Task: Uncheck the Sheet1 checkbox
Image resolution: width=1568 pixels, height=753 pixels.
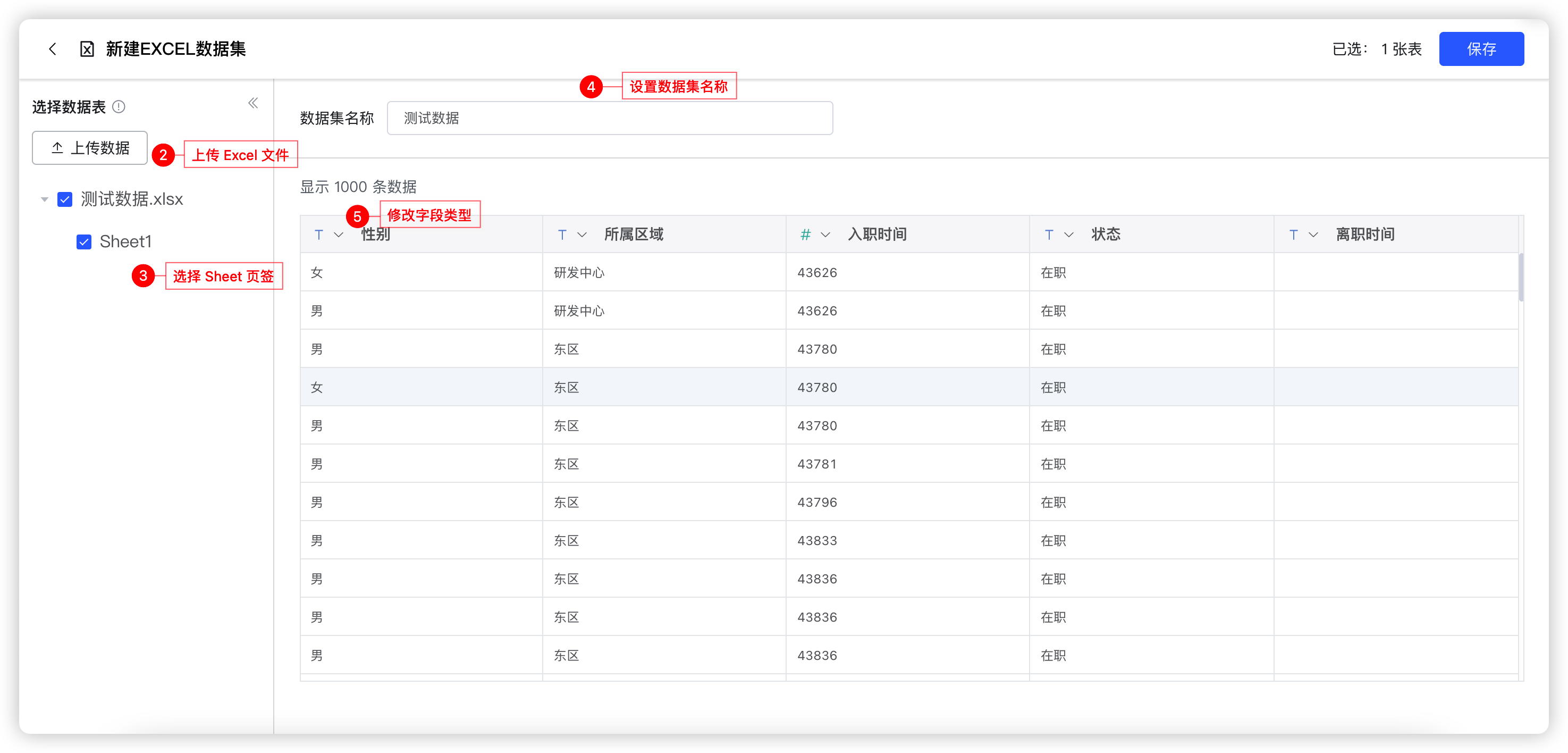Action: 83,241
